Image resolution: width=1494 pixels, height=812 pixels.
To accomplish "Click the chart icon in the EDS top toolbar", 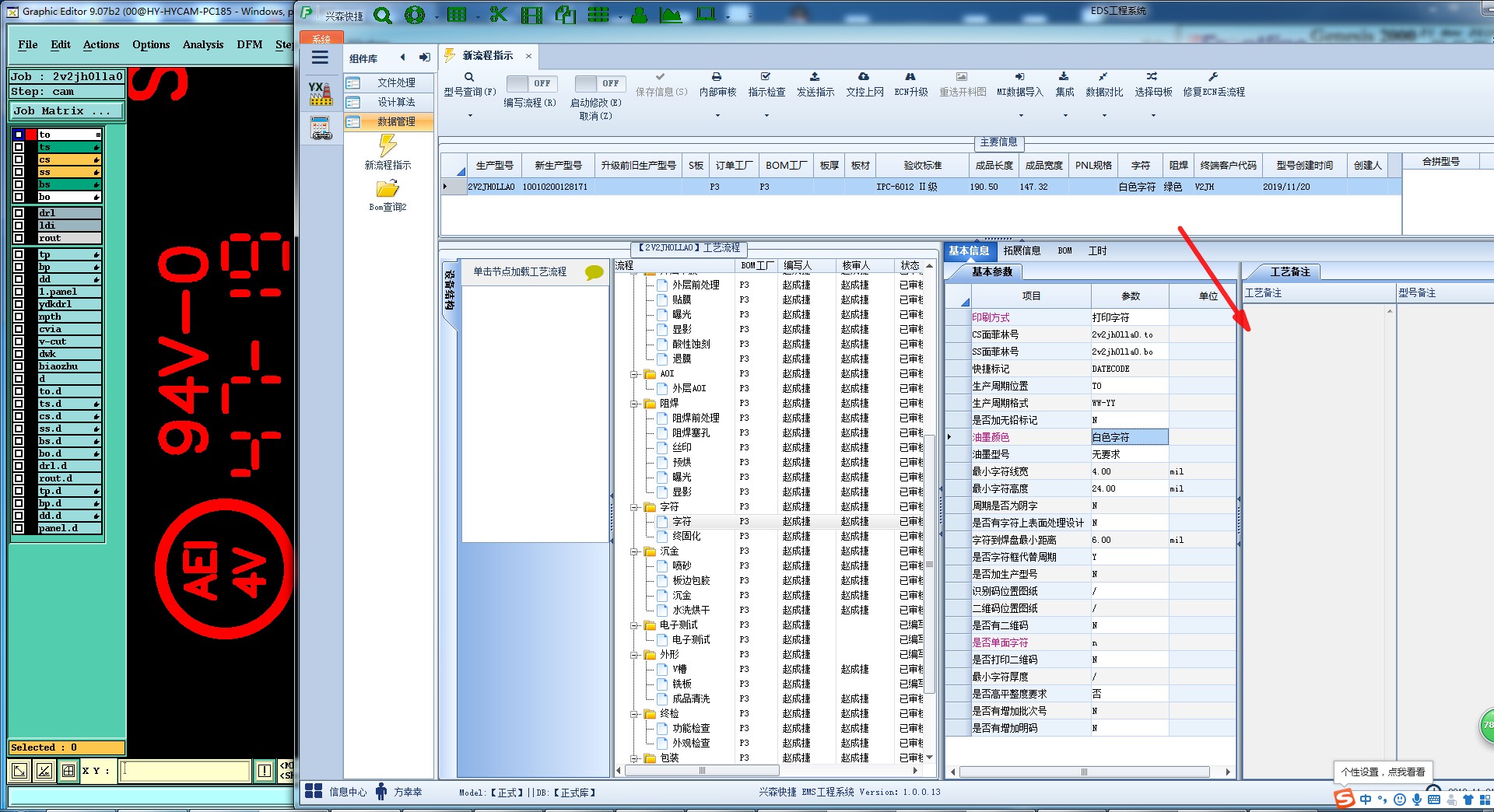I will 670,15.
